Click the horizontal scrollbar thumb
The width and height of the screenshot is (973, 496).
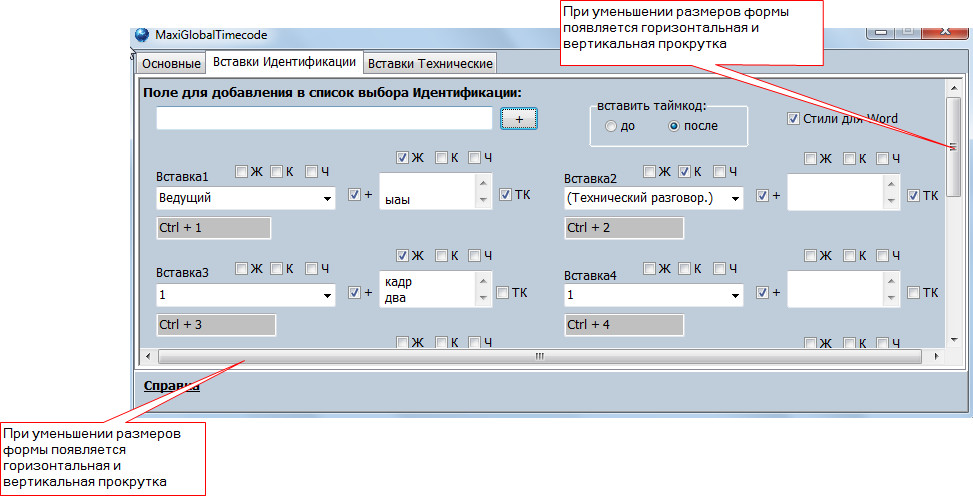[540, 356]
